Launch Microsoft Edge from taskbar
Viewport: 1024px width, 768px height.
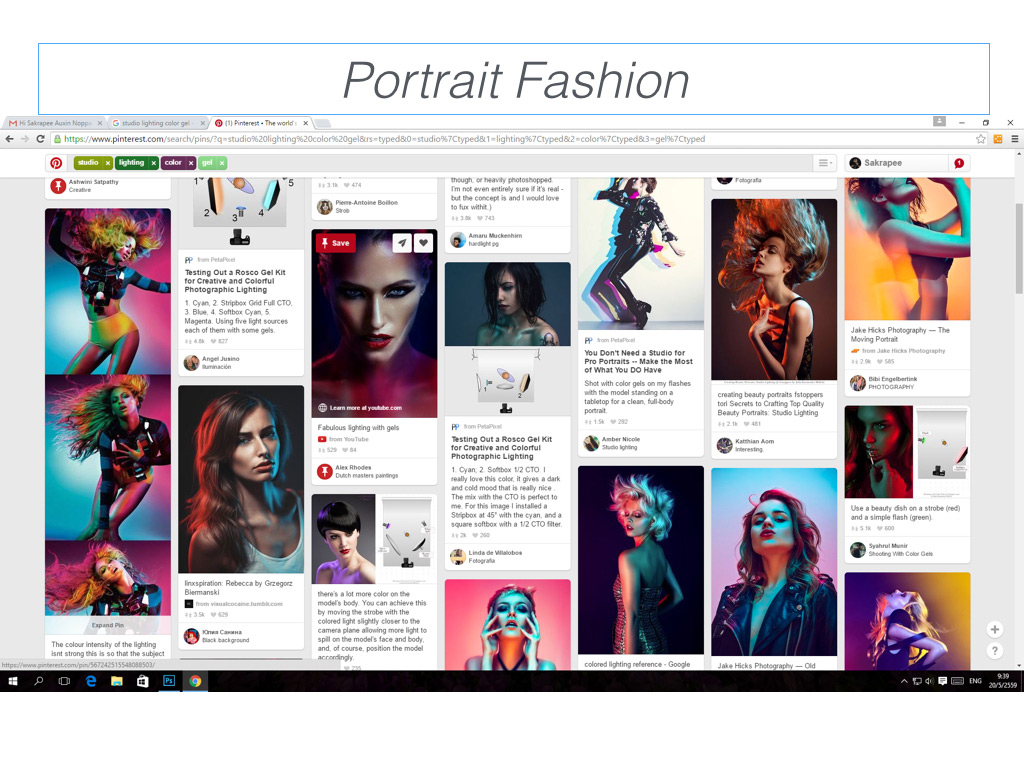click(x=91, y=681)
